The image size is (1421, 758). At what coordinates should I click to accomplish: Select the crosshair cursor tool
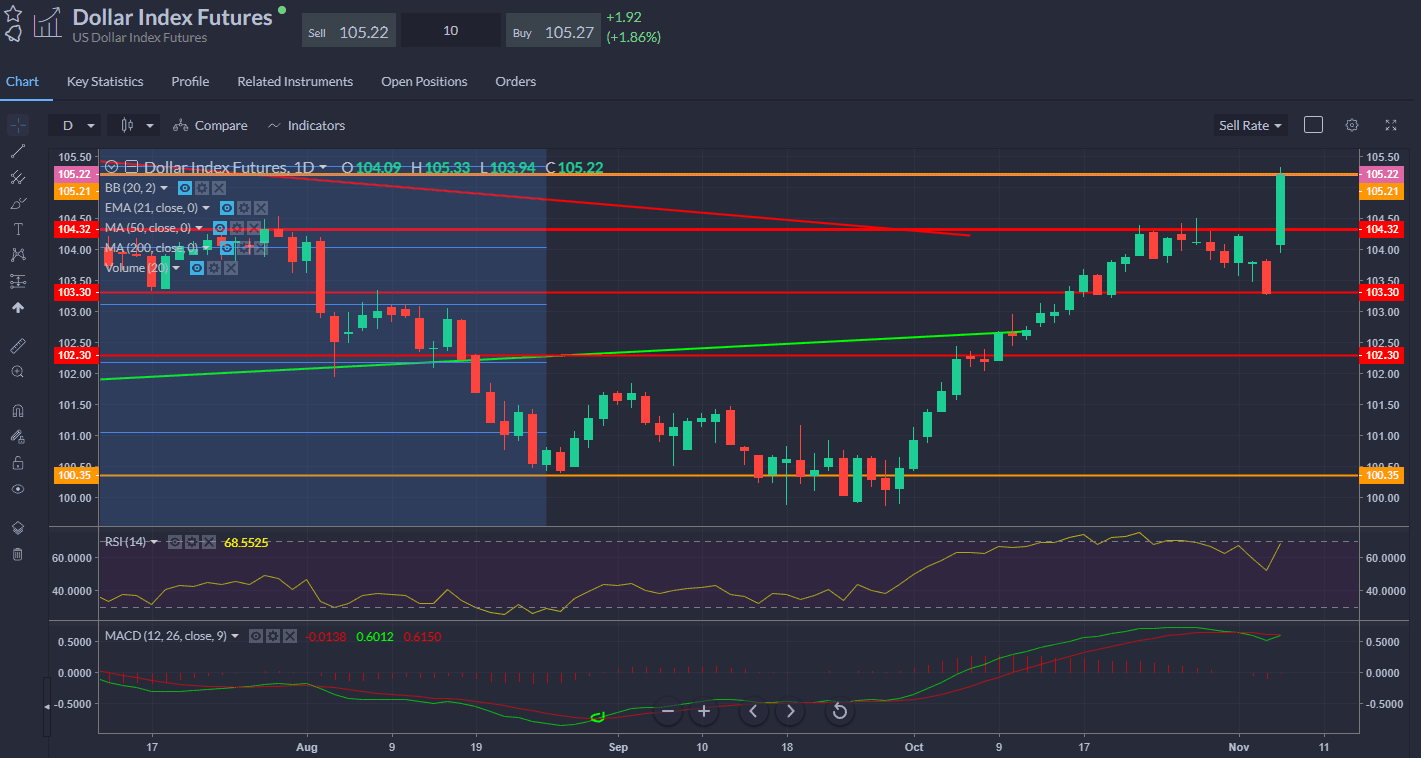coord(18,125)
